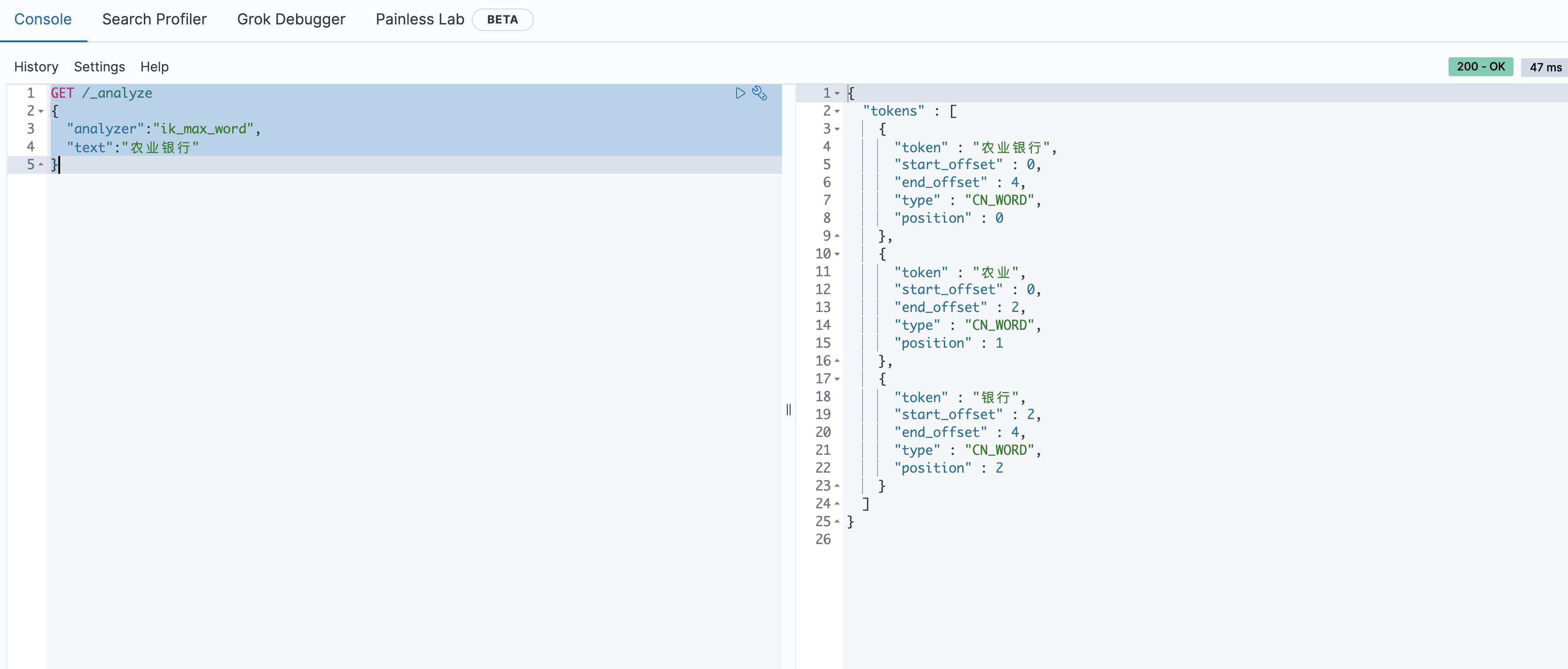Click the 47 ms response time badge
This screenshot has height=669, width=1568.
pos(1545,68)
